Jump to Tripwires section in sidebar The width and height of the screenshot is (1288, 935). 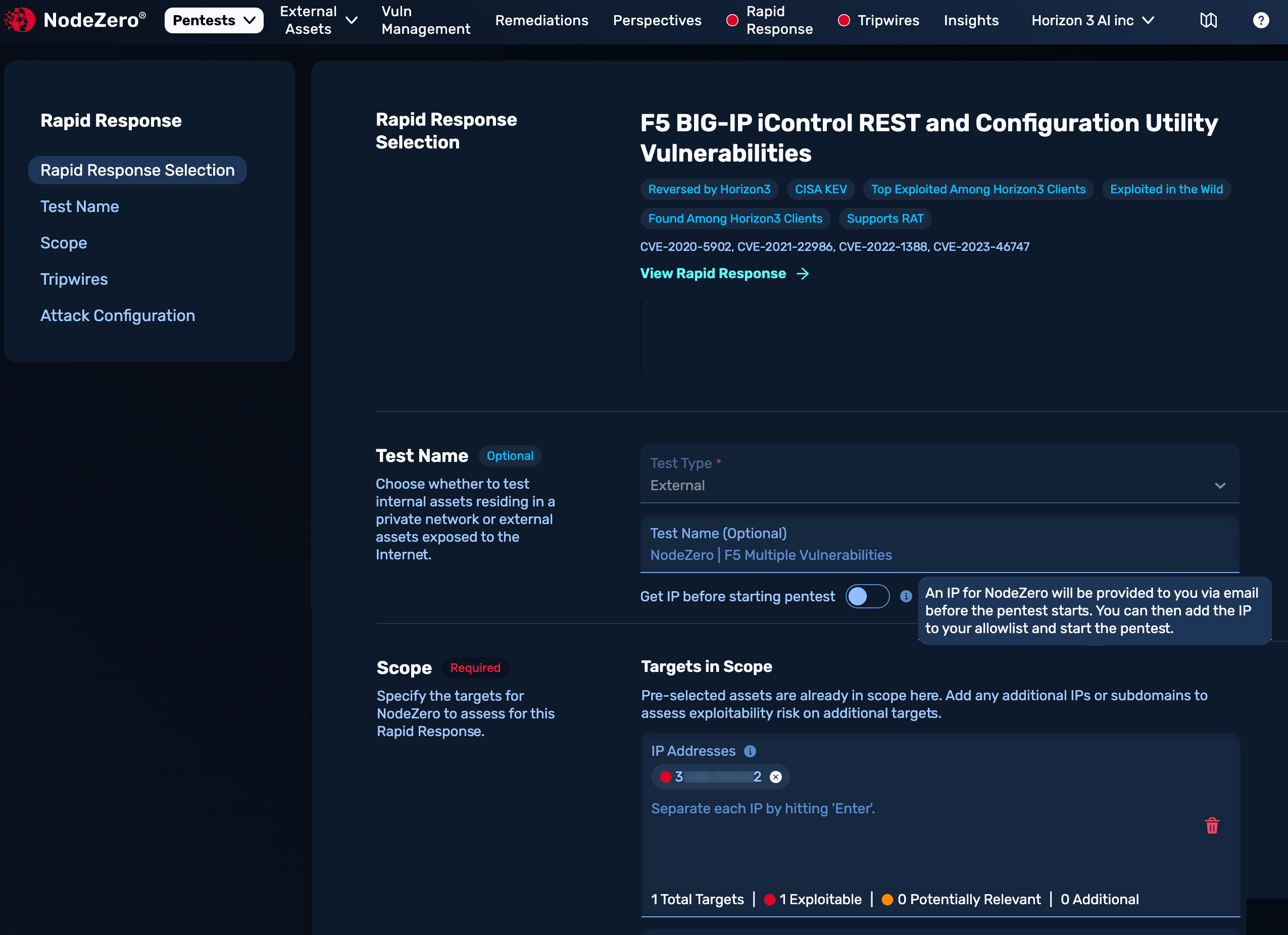click(74, 279)
